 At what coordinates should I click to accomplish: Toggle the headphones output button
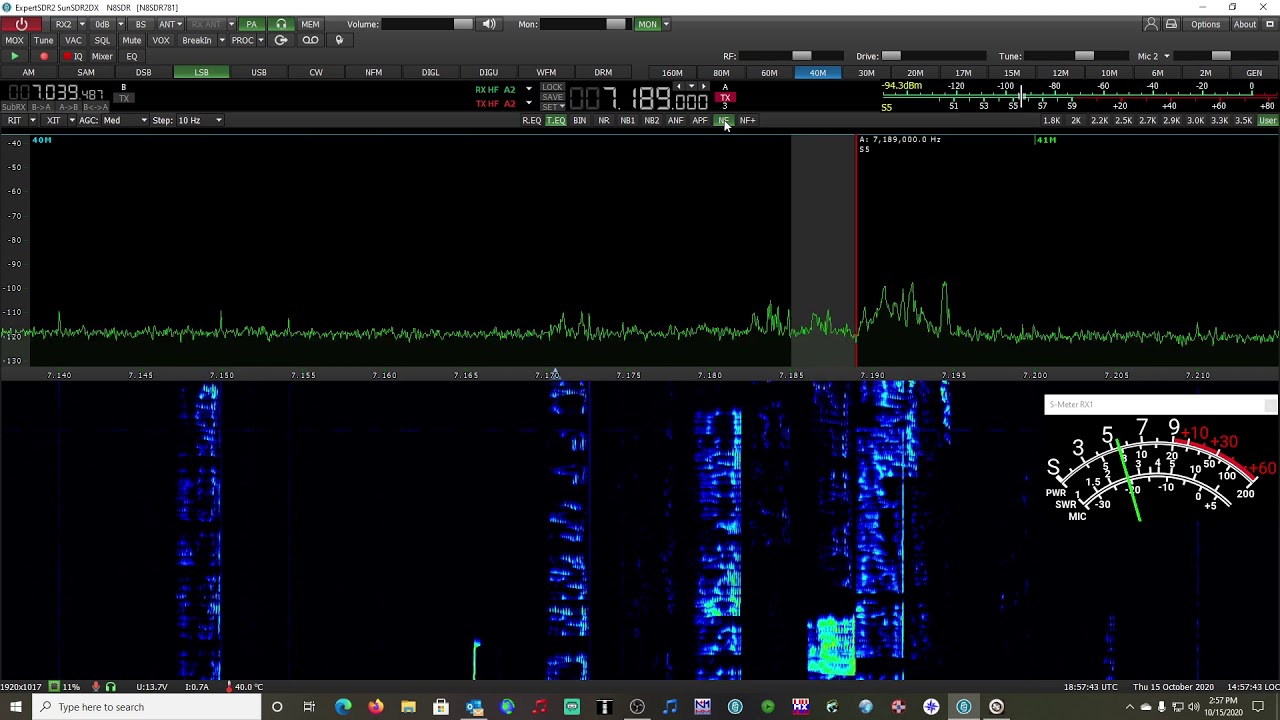(281, 24)
